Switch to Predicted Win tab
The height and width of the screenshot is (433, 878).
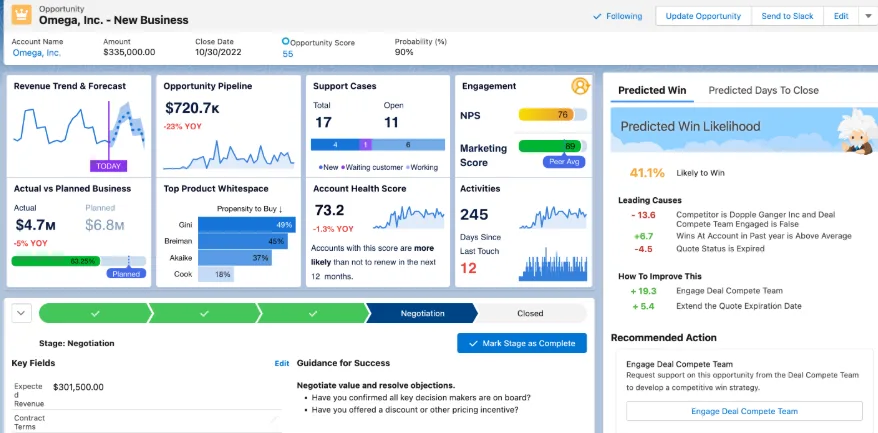[x=652, y=90]
